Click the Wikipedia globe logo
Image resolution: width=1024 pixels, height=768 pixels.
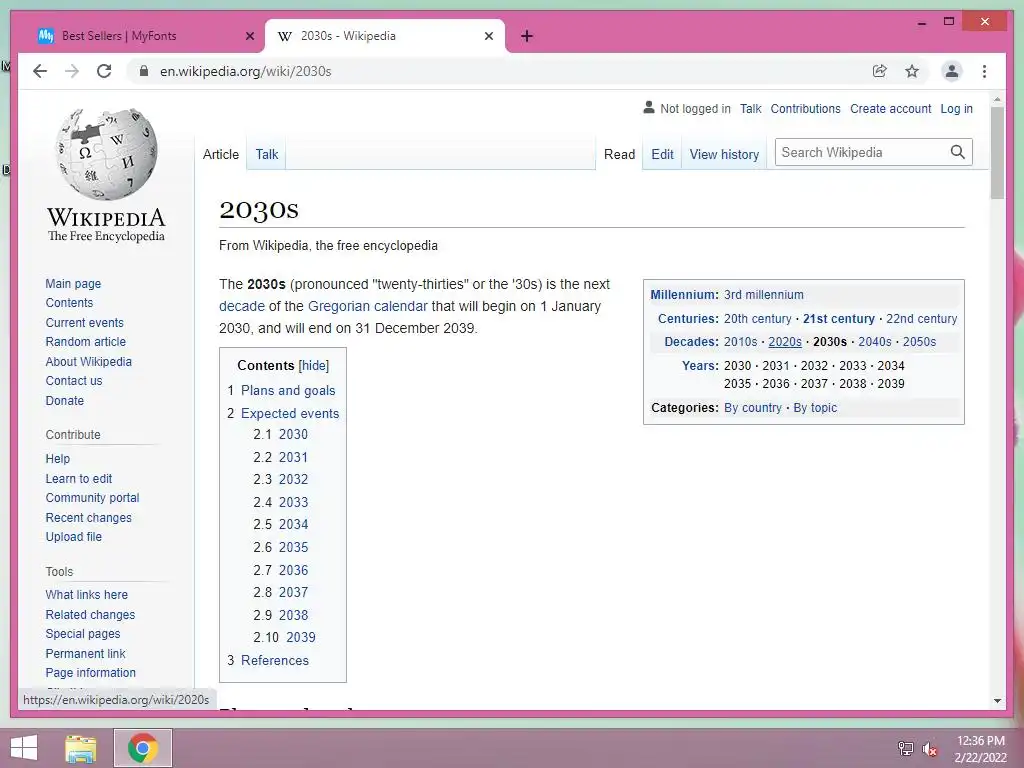click(106, 154)
